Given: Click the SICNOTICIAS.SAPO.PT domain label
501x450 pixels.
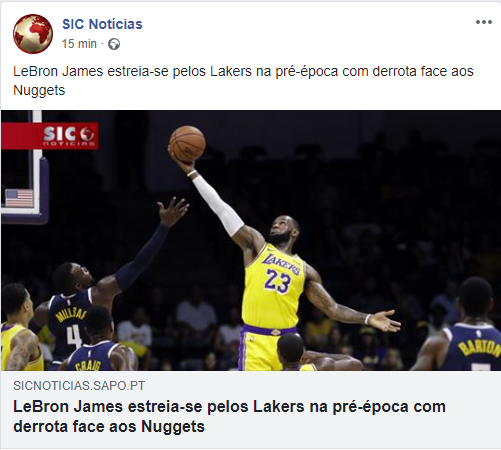Looking at the screenshot, I should (79, 386).
